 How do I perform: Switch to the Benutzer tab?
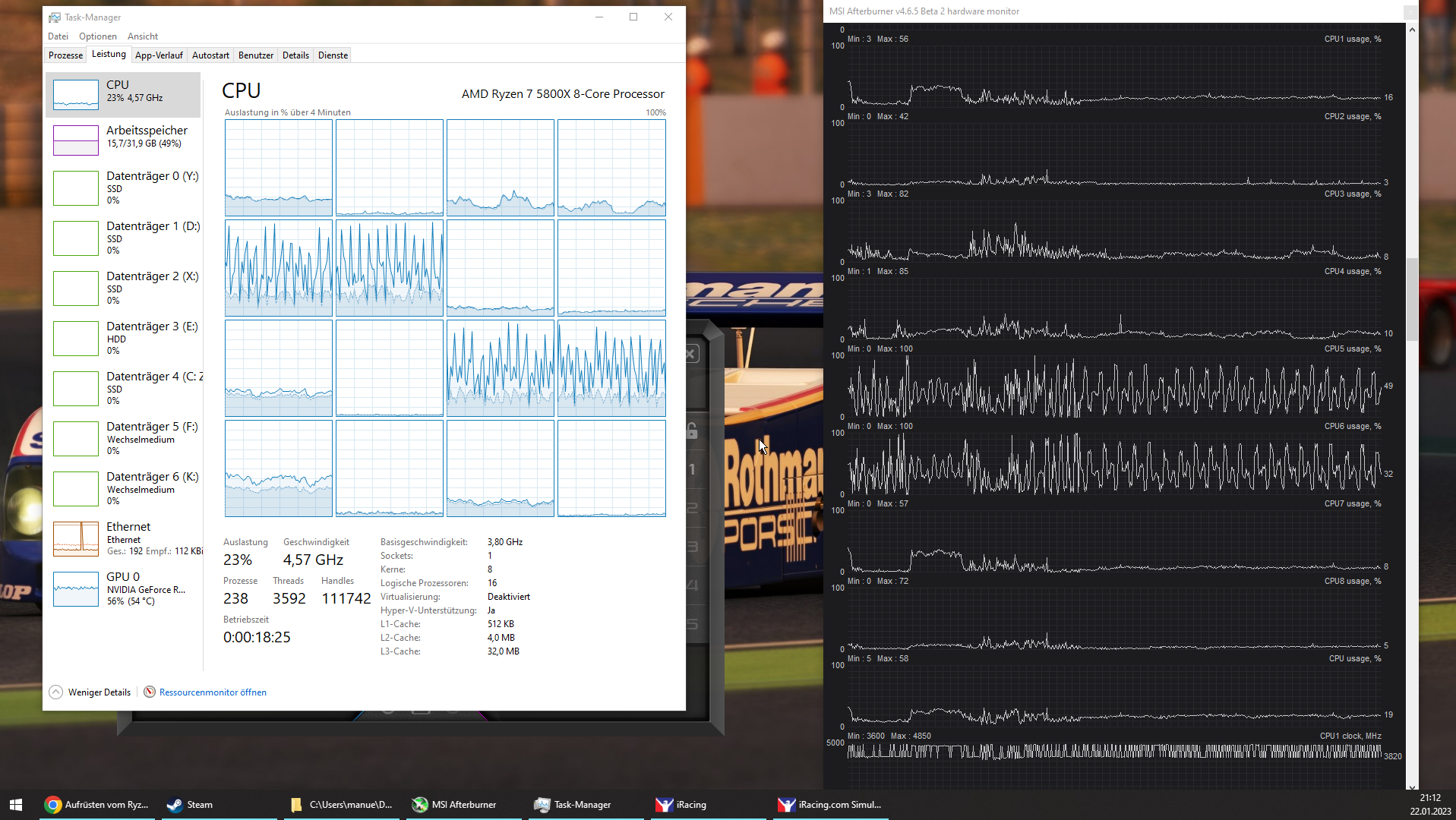(256, 55)
